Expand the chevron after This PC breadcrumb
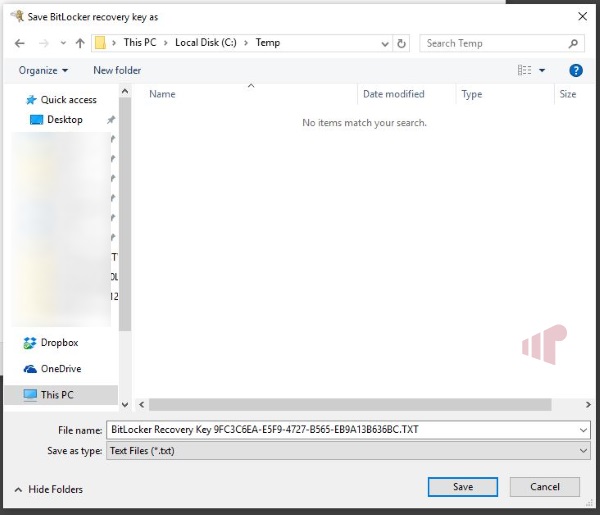 (x=166, y=43)
